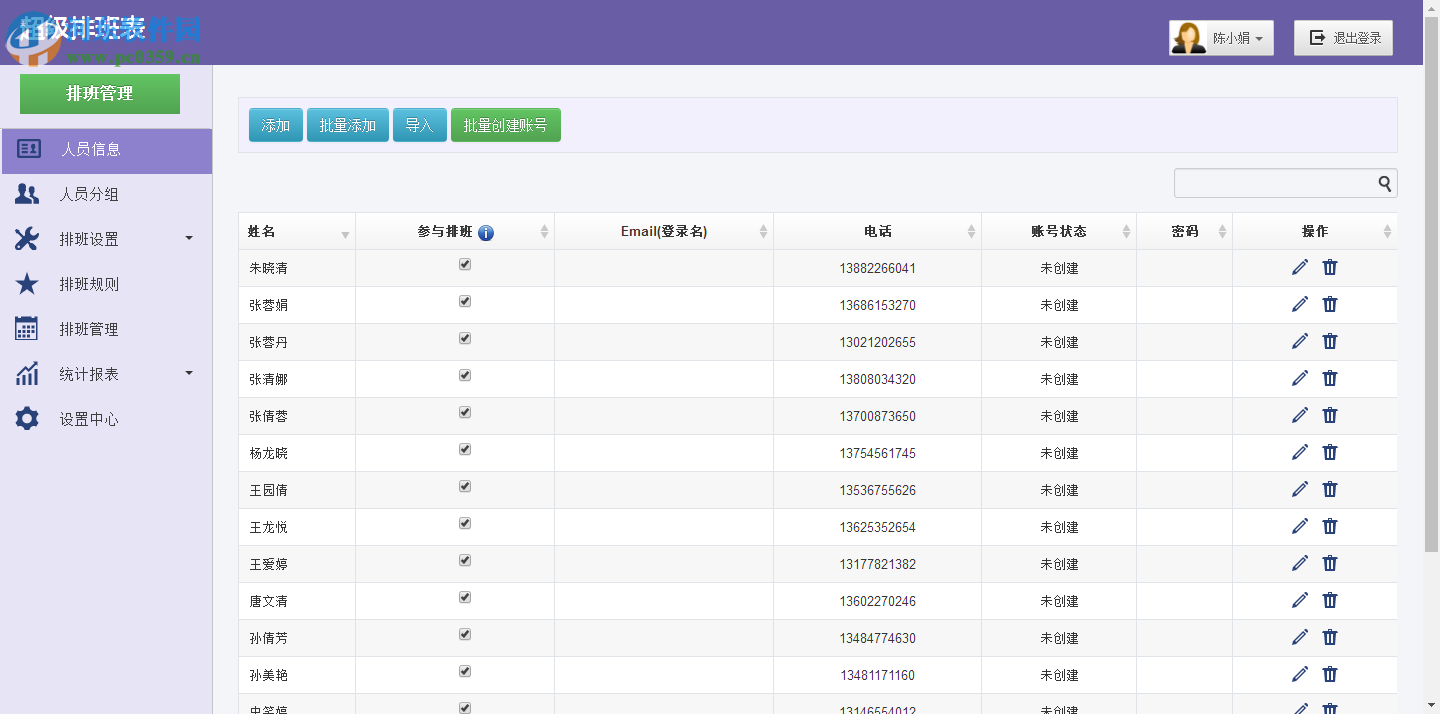Disable 参与排班 for 王龙悦

tap(464, 523)
